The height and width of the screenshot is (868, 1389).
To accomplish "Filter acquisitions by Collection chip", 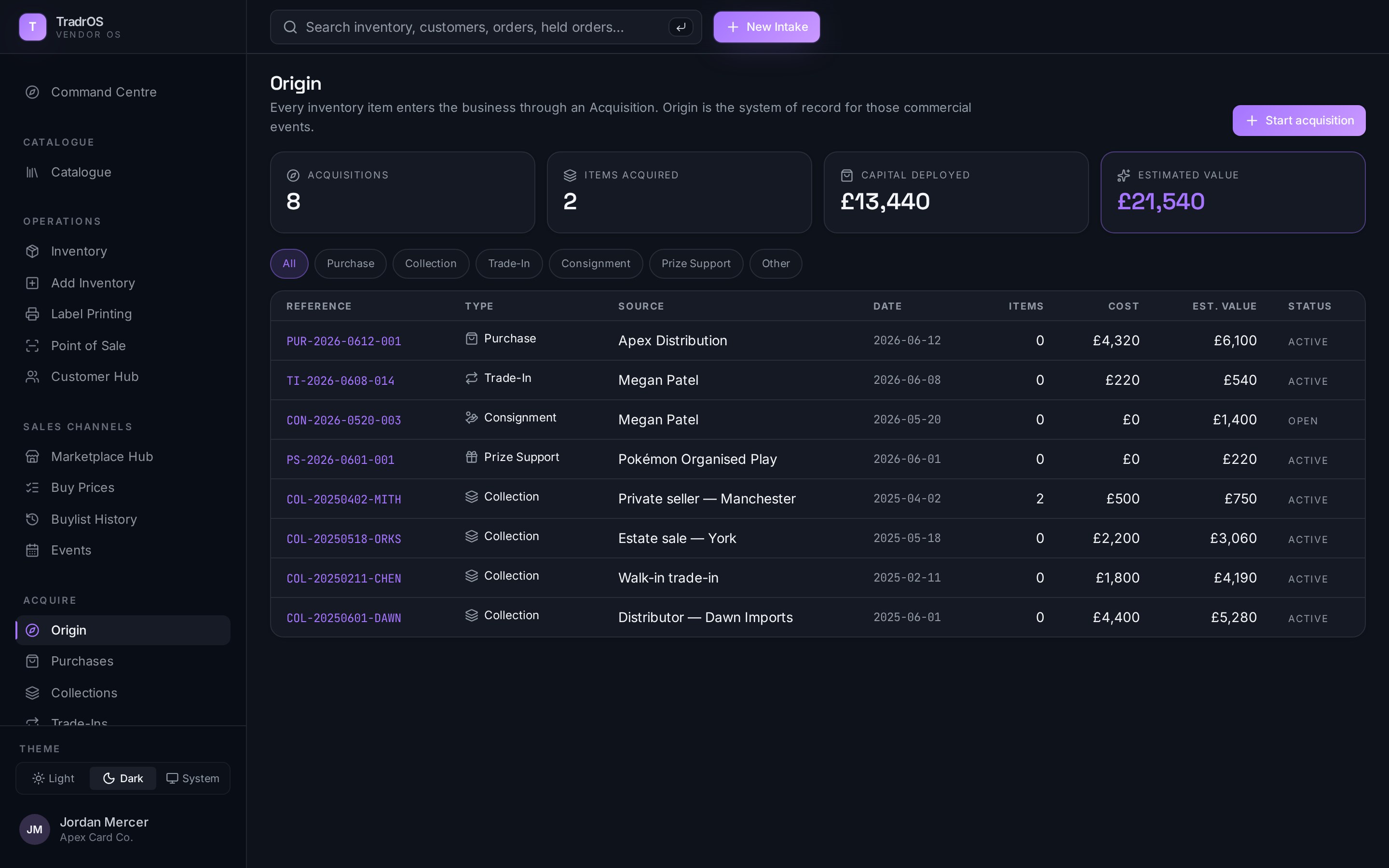I will tap(431, 263).
